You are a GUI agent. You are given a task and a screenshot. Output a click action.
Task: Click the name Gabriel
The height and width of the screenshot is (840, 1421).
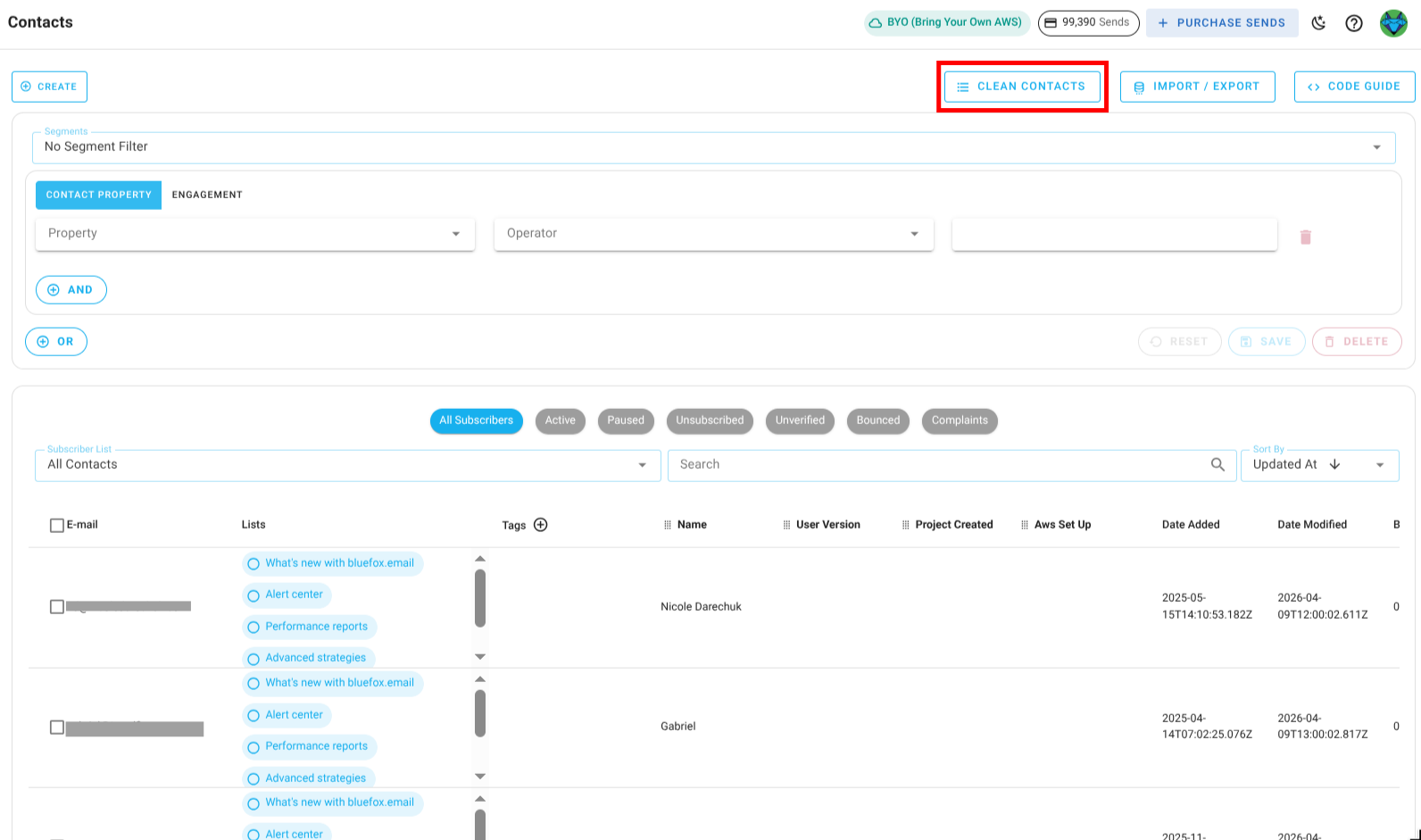(678, 727)
